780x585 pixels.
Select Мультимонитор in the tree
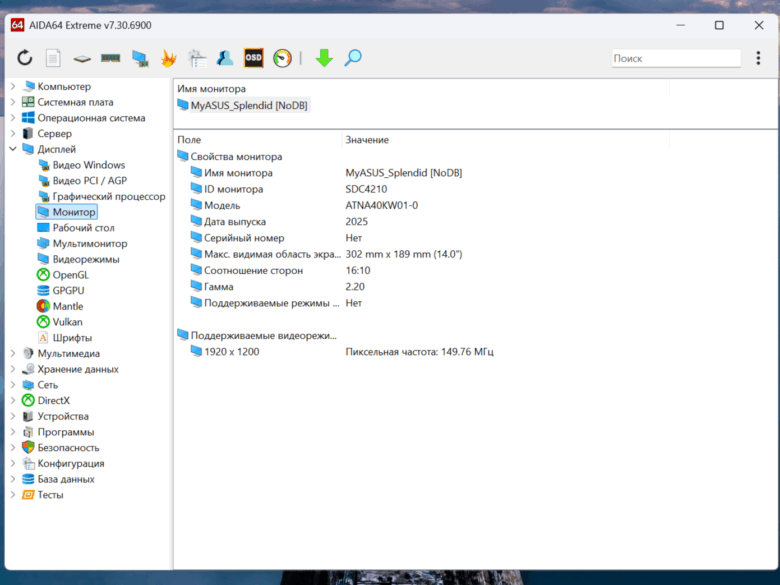83,243
